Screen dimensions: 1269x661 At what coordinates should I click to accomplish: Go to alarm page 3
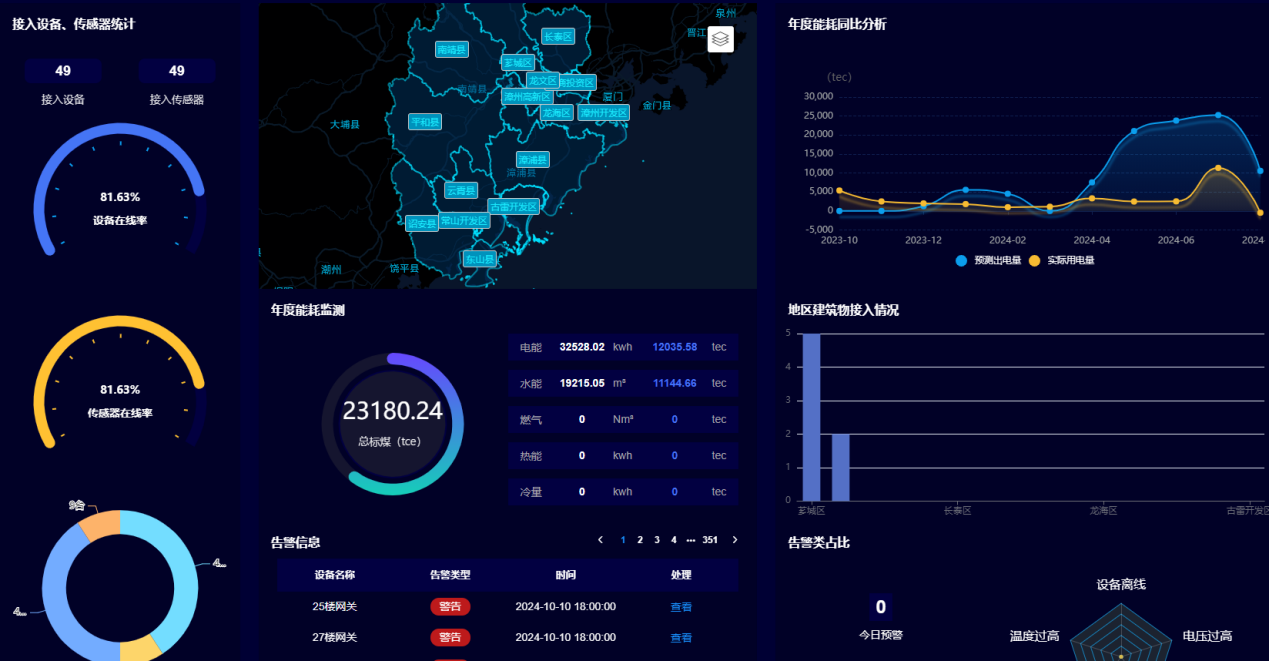[657, 540]
